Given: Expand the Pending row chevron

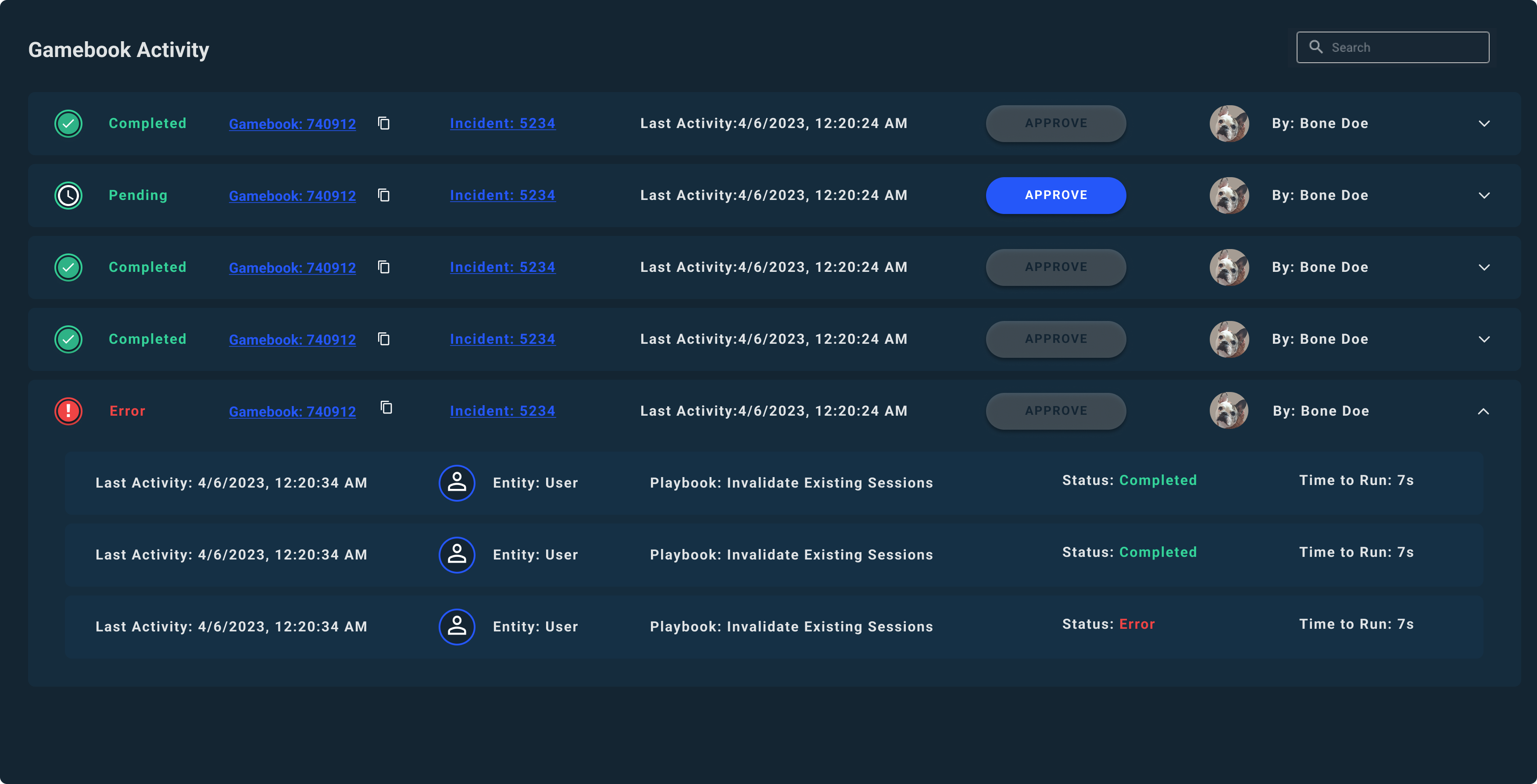Looking at the screenshot, I should (x=1484, y=195).
